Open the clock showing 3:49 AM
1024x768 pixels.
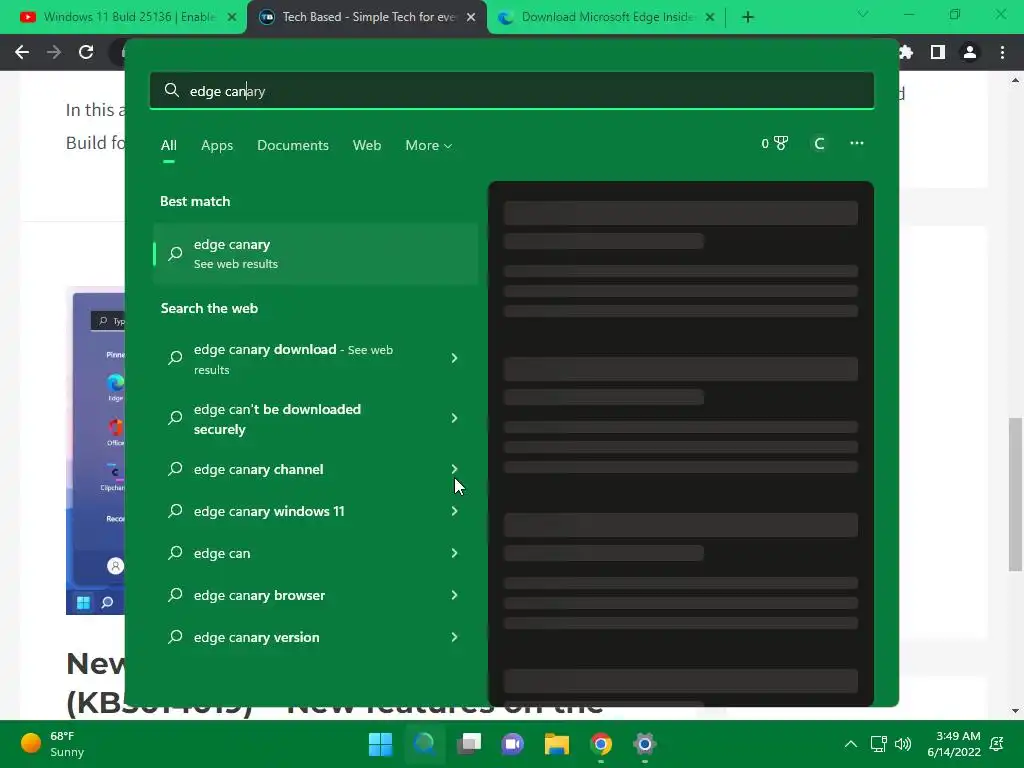954,744
